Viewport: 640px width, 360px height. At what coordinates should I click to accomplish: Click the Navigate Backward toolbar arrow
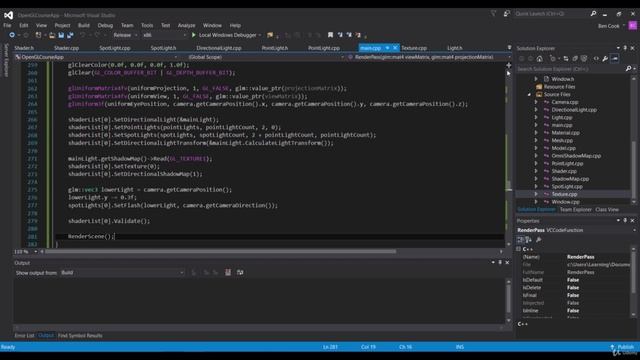tap(12, 36)
